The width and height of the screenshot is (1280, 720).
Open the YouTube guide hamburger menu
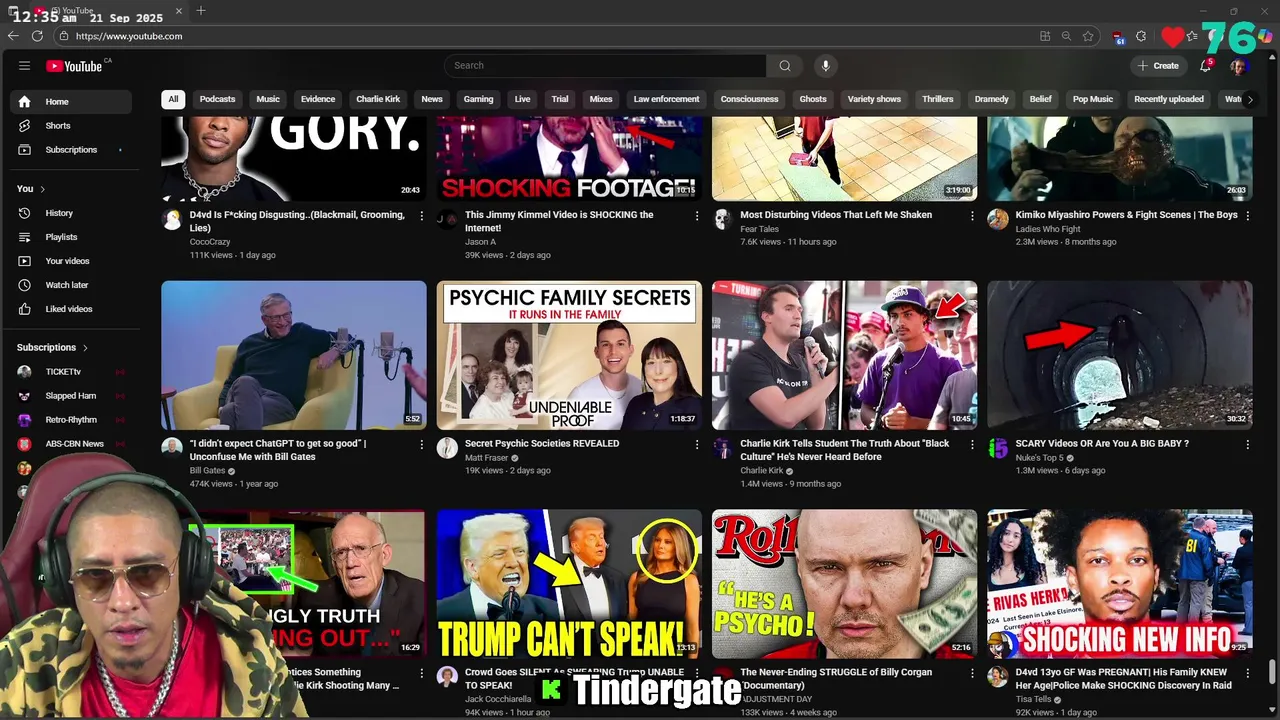coord(24,66)
